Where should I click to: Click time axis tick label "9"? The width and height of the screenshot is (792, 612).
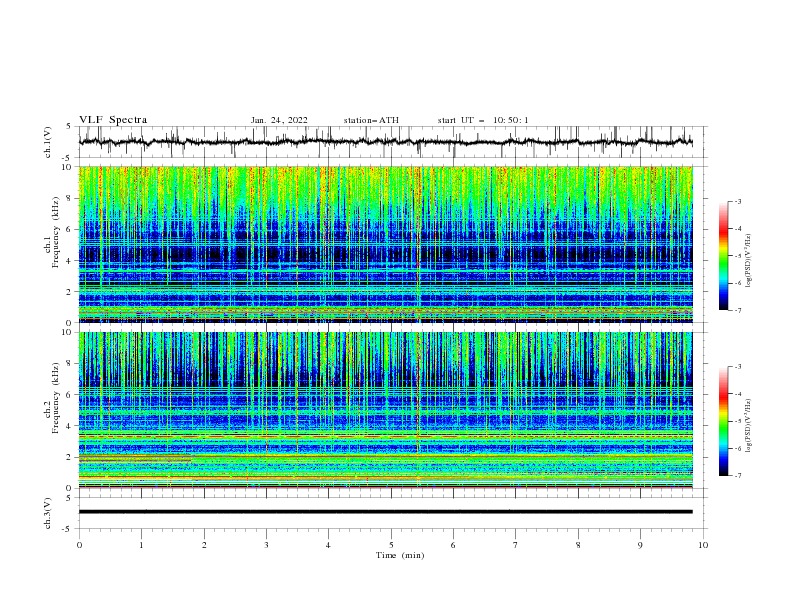pos(640,545)
